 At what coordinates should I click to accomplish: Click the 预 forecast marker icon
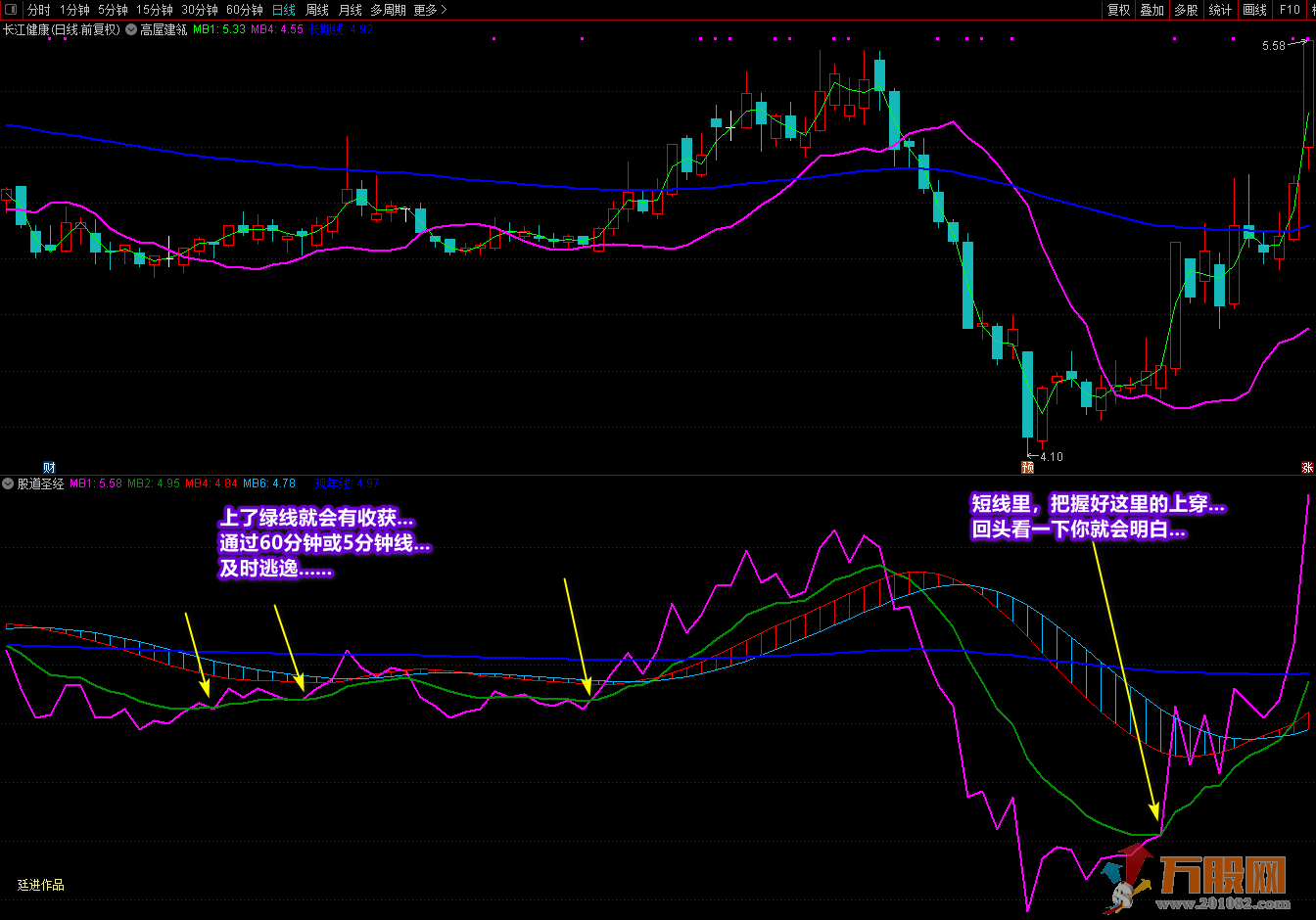coord(1027,467)
